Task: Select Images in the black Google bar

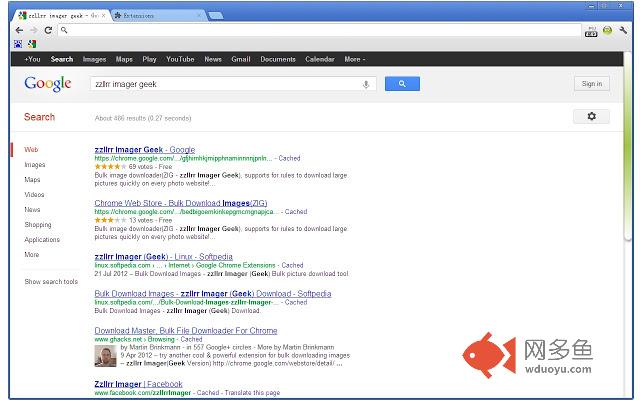Action: [x=94, y=59]
